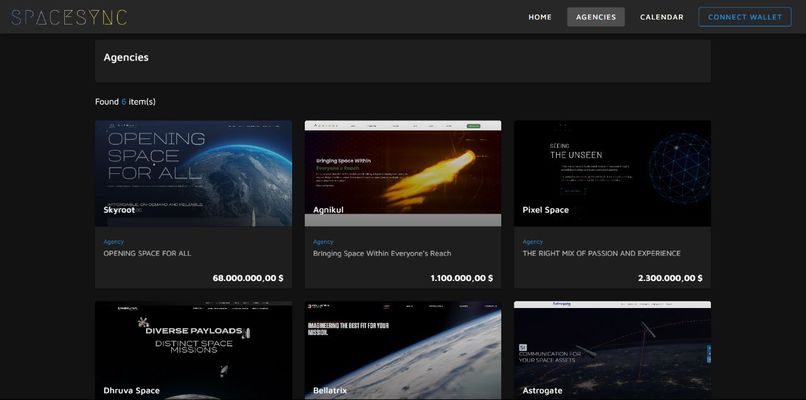This screenshot has width=806, height=400.
Task: Select 'Bringing Space Within Everyone's Reach' title
Action: [382, 253]
